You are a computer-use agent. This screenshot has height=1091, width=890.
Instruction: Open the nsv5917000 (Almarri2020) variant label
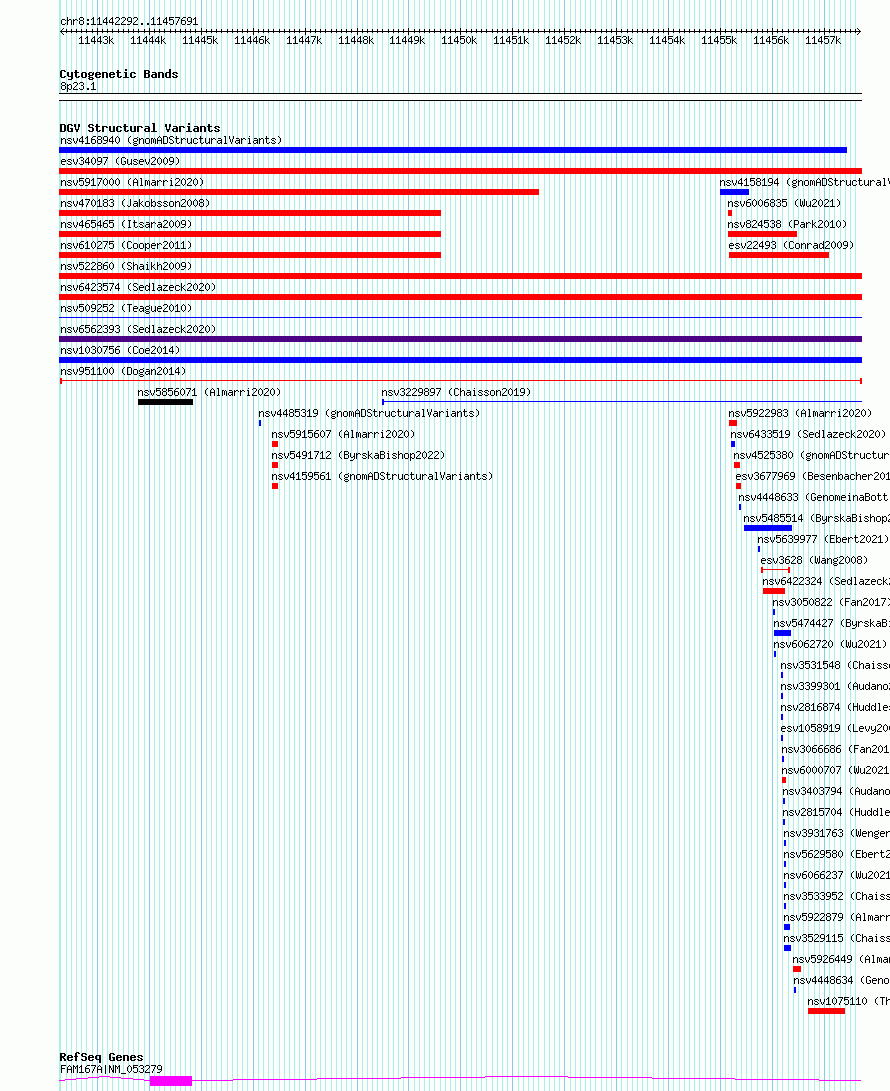point(132,182)
